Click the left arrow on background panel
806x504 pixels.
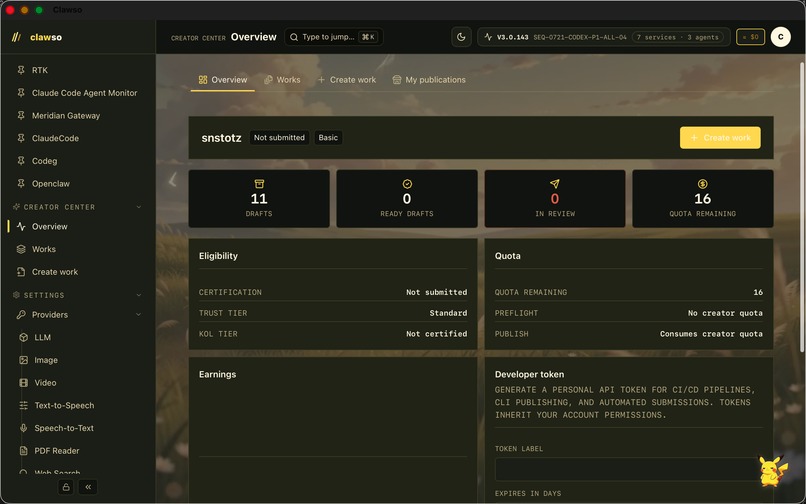173,179
